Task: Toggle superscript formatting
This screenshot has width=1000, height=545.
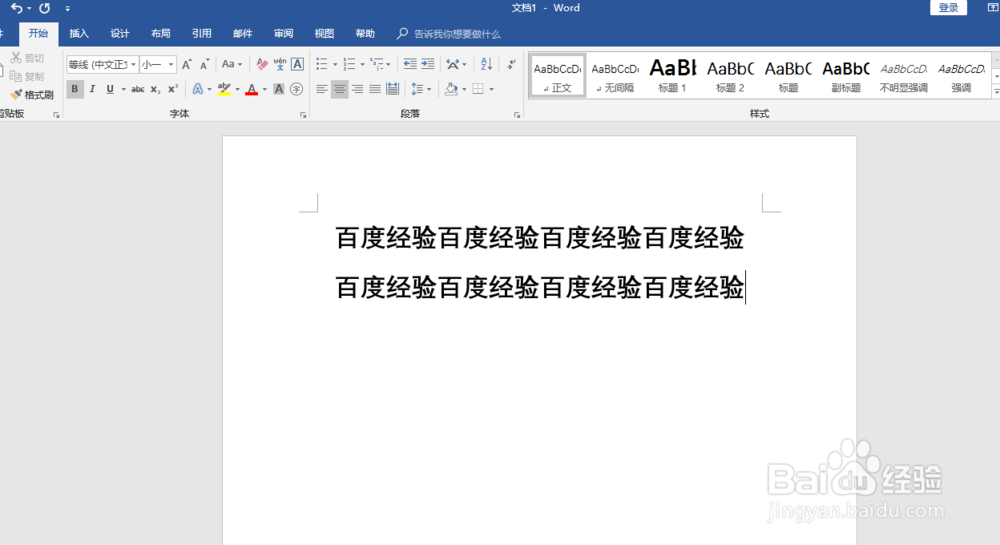Action: coord(173,89)
